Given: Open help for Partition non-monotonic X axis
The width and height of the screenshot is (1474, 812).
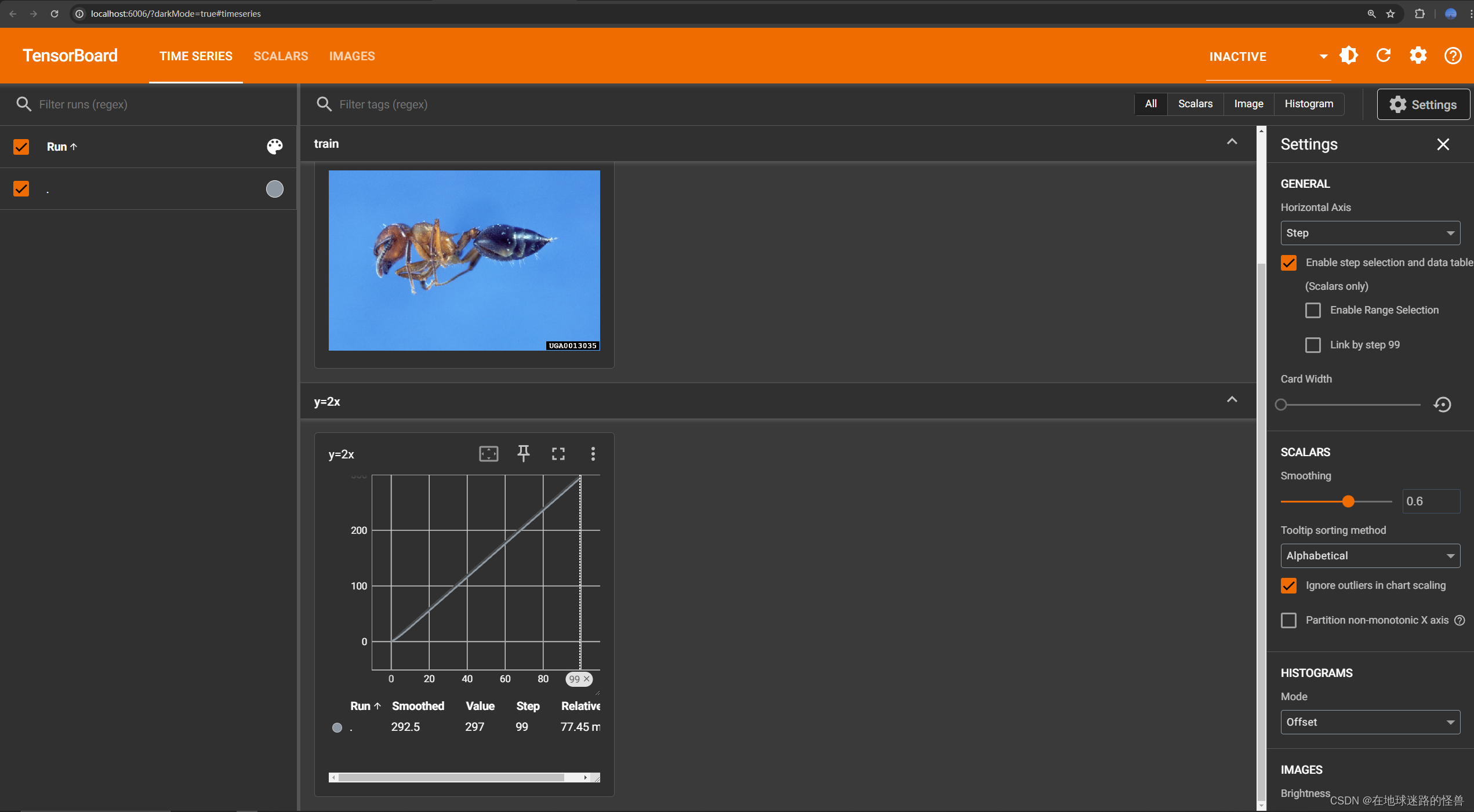Looking at the screenshot, I should [1460, 620].
